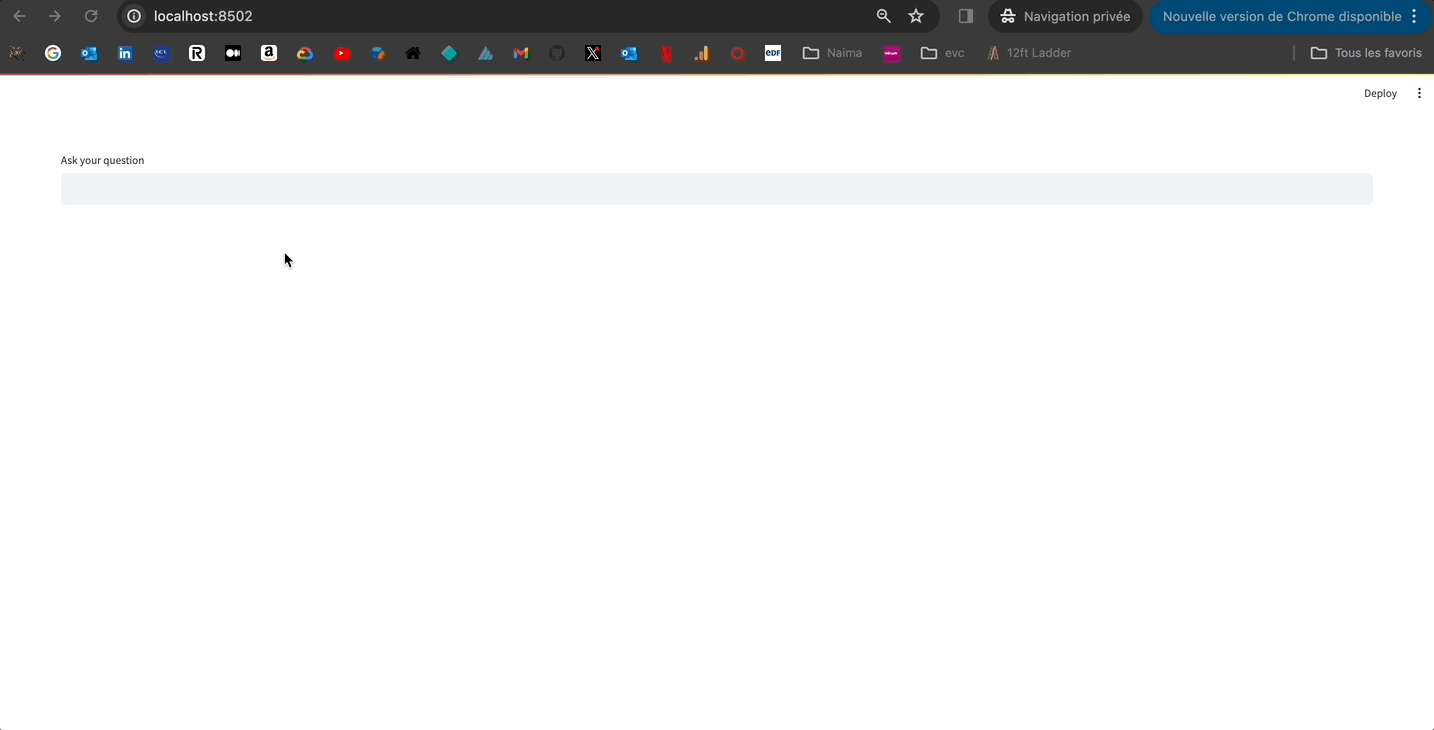This screenshot has width=1434, height=730.
Task: Click the Ask your question text input
Action: (716, 189)
